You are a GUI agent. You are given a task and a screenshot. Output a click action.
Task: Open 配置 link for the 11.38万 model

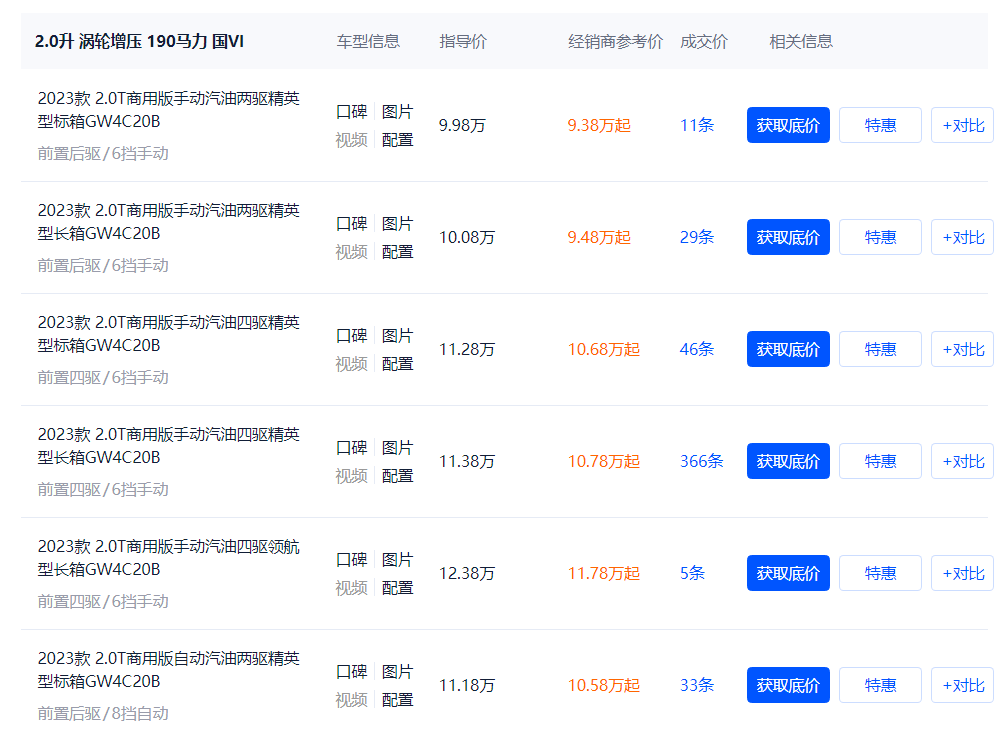tap(397, 476)
